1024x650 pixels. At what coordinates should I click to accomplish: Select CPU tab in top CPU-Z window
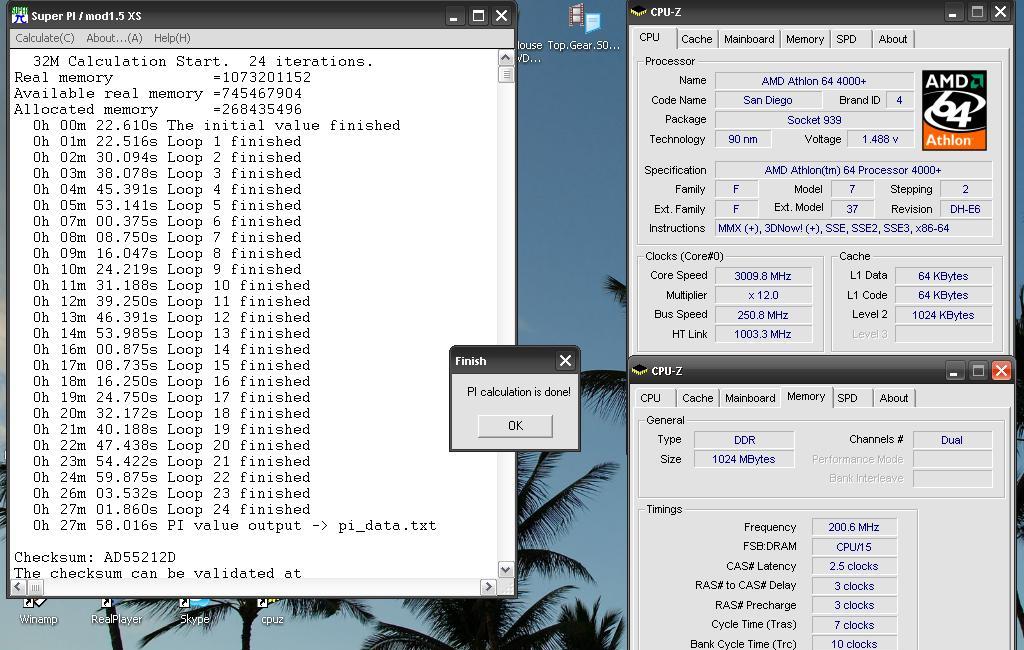(x=650, y=37)
